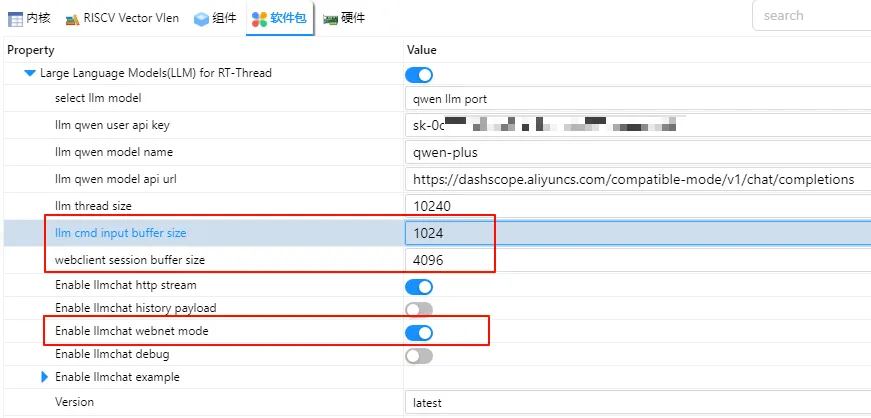This screenshot has height=418, width=871.
Task: Select 'Enable llmchat debug' label
Action: 112,354
